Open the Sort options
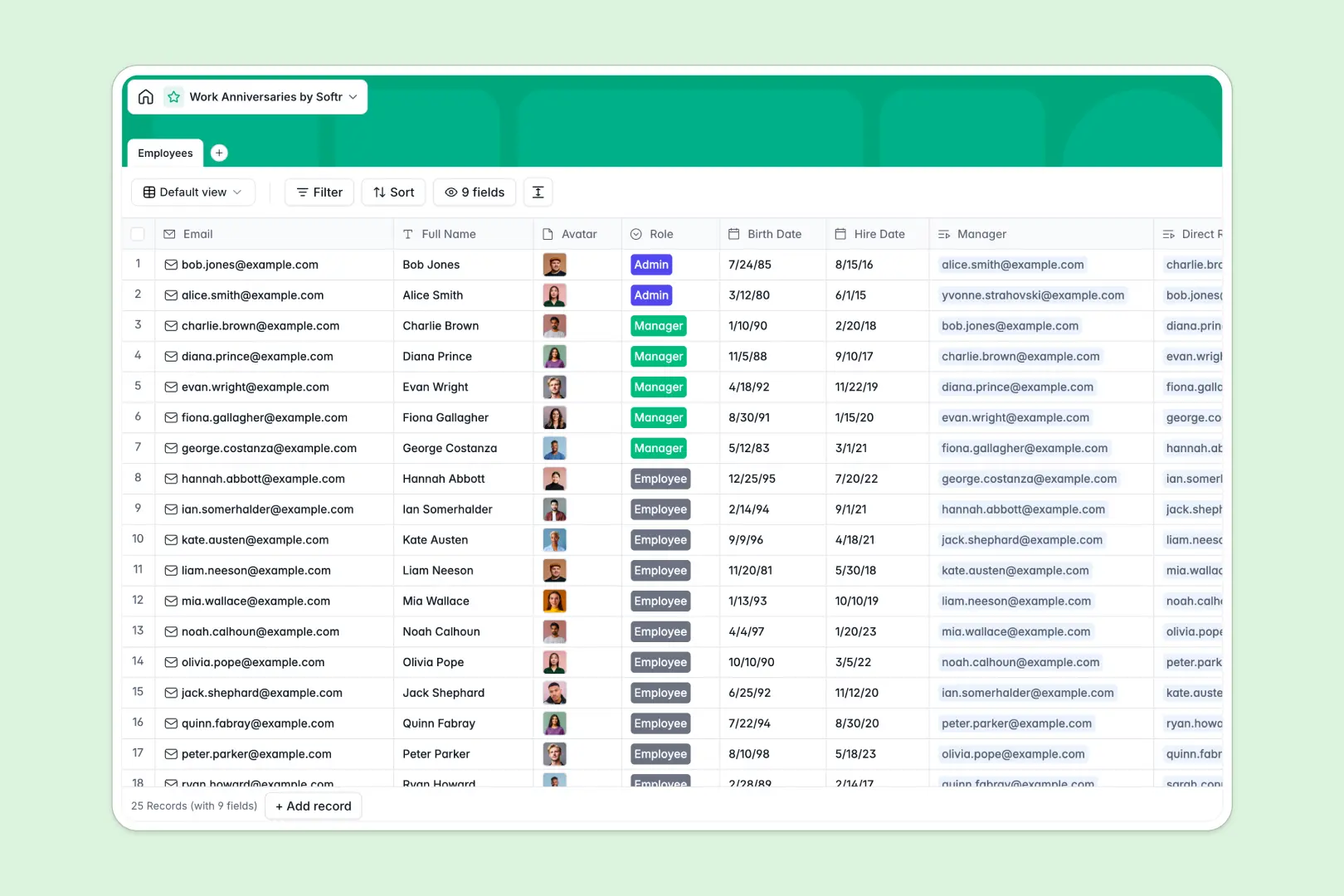This screenshot has width=1344, height=896. point(392,192)
